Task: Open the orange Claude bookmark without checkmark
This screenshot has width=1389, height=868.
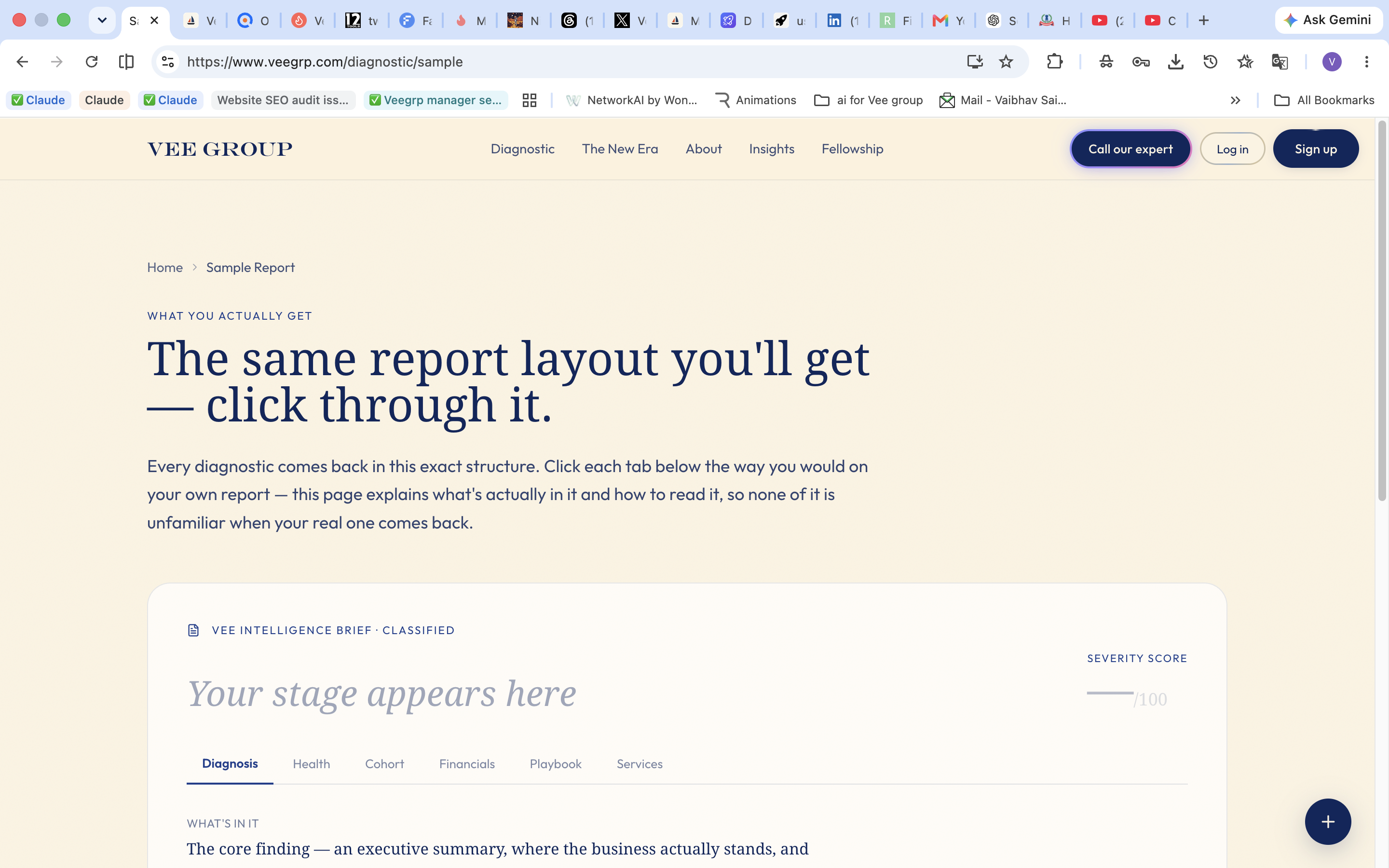Action: pos(104,100)
